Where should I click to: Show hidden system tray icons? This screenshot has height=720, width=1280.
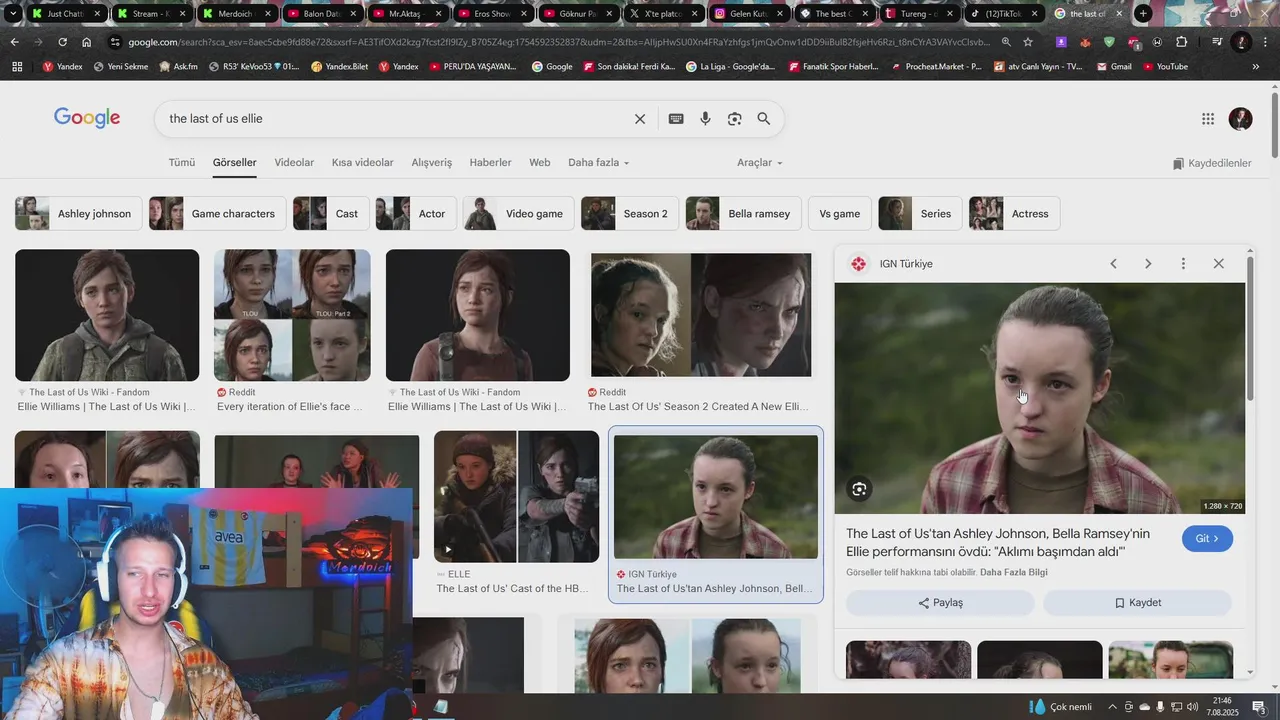click(1112, 706)
